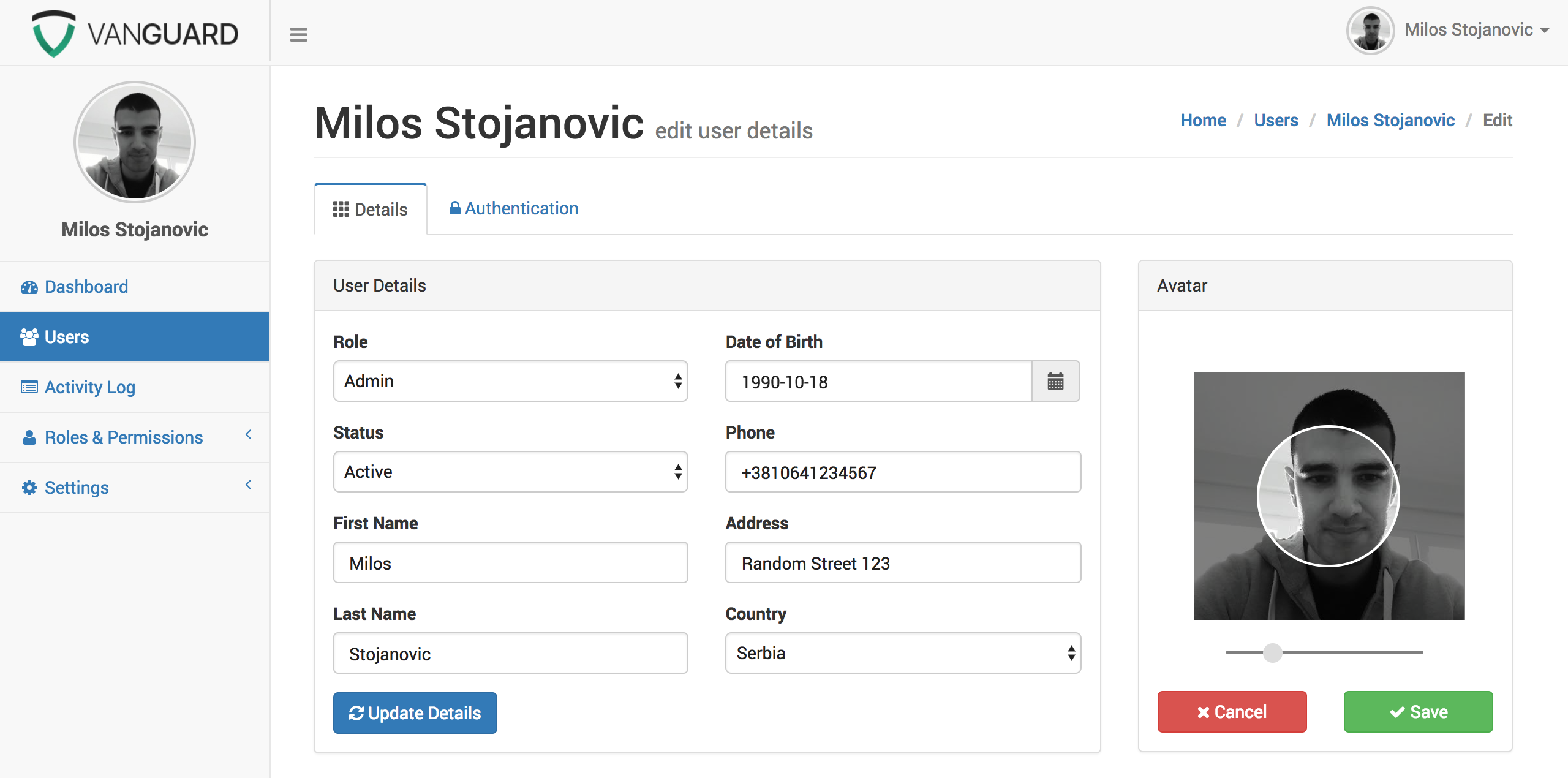Click the 'edit user details' subtitle

coord(734,130)
